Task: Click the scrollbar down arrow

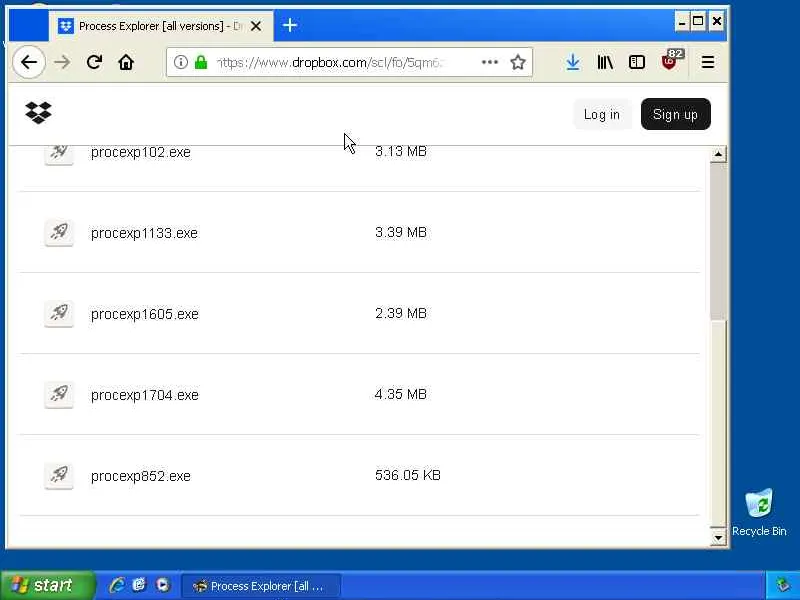Action: click(718, 537)
